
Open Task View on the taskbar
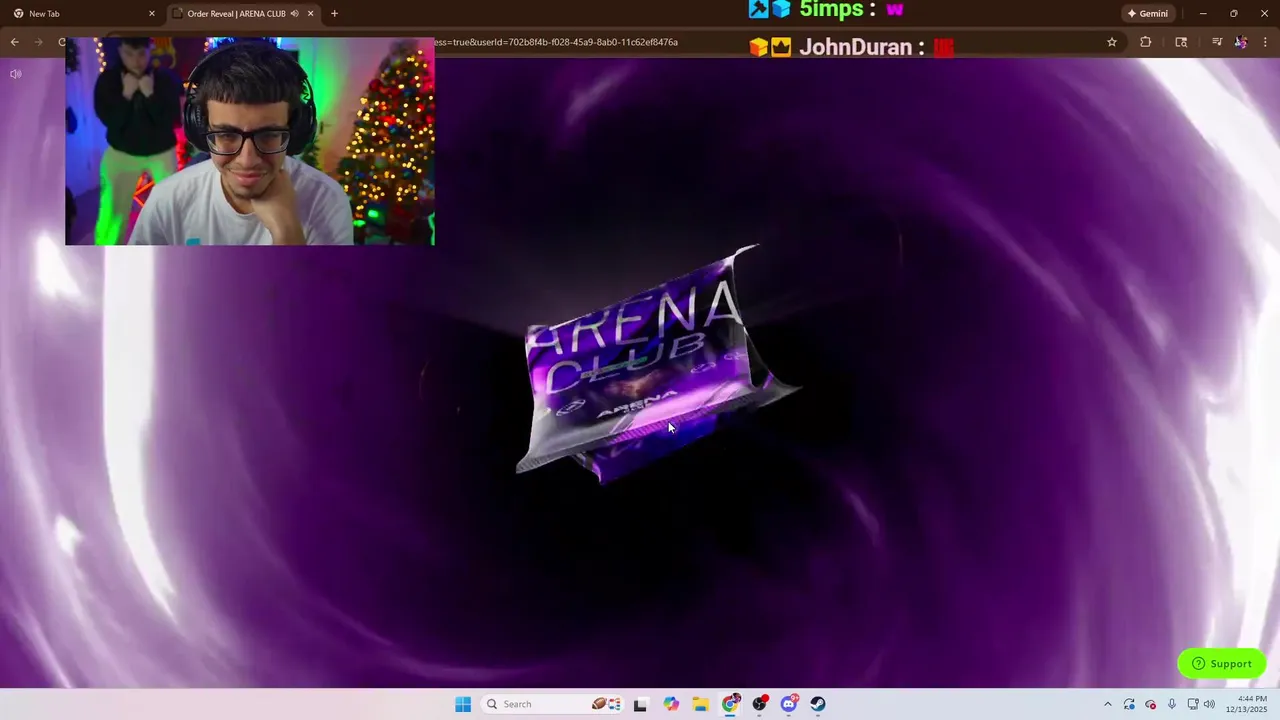point(640,704)
